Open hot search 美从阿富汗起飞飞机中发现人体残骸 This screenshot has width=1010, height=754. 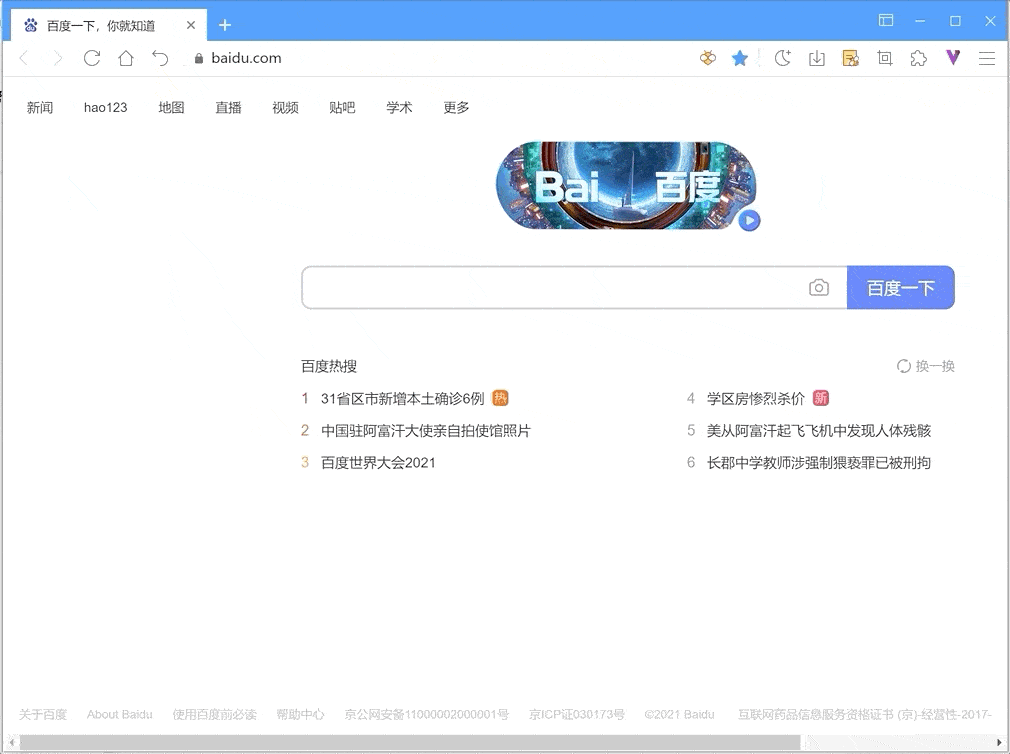tap(819, 431)
